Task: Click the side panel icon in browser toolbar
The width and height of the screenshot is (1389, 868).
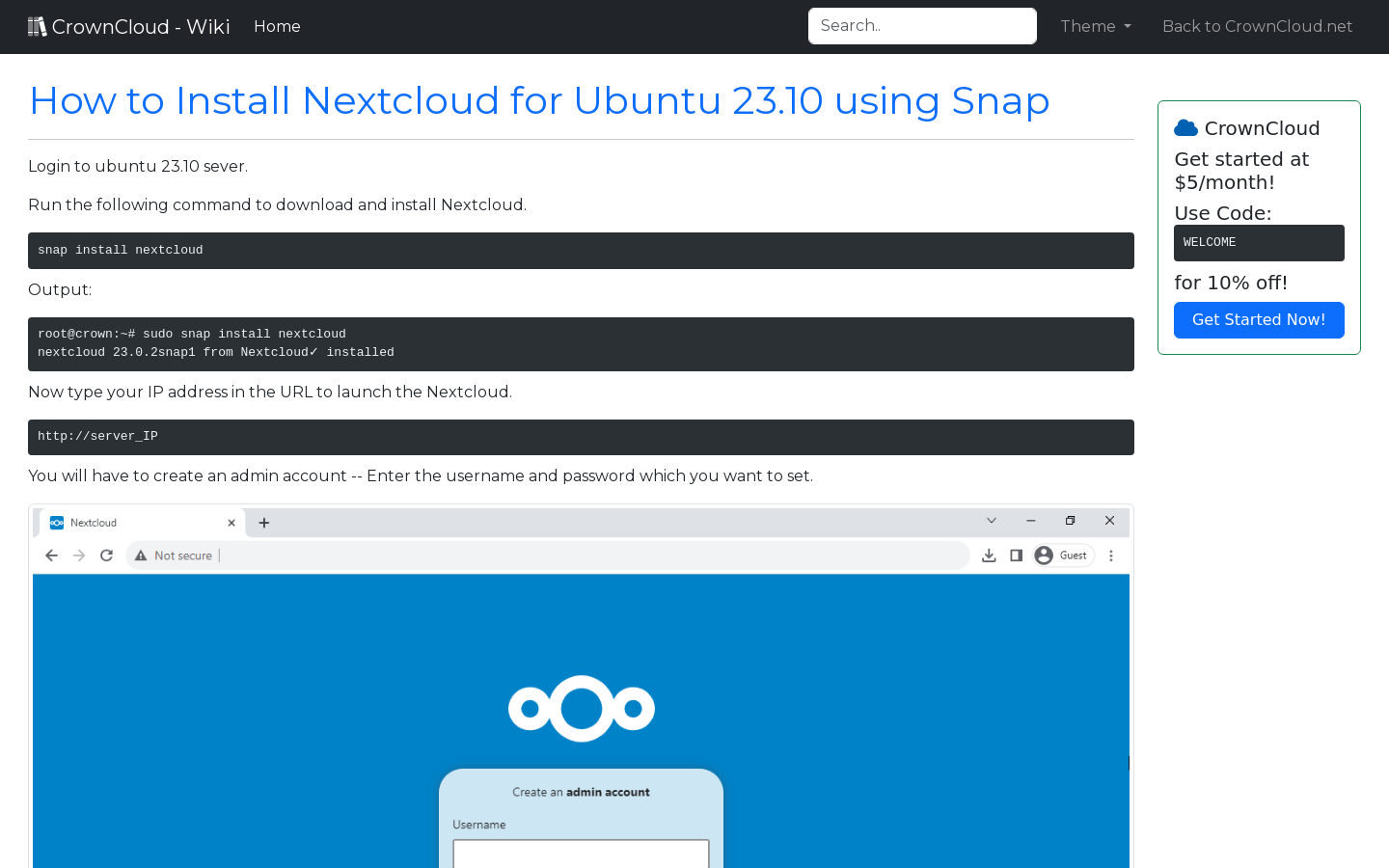Action: 1015,555
